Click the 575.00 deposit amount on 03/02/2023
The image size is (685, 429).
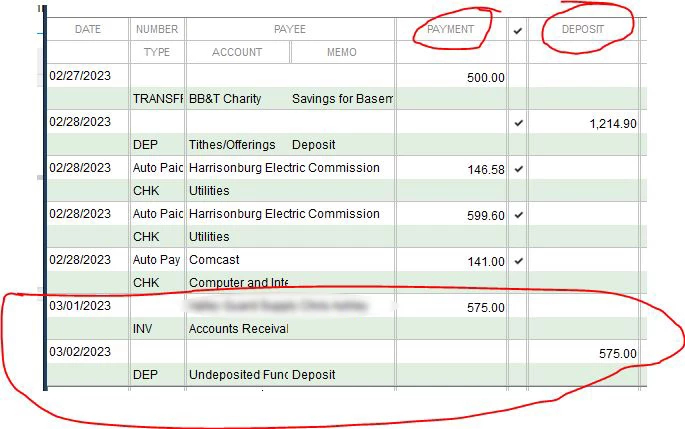(617, 353)
